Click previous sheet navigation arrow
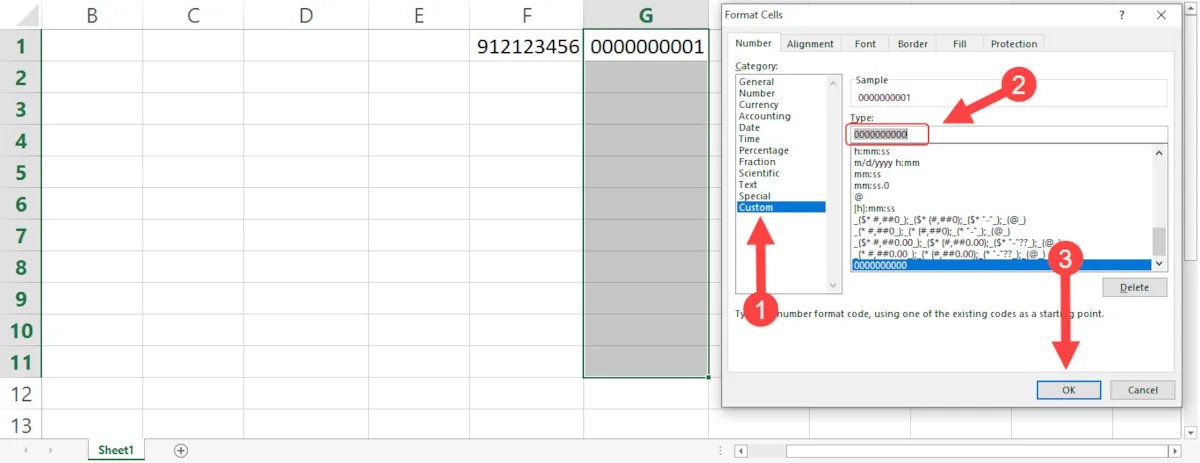The height and width of the screenshot is (463, 1200). 24,451
